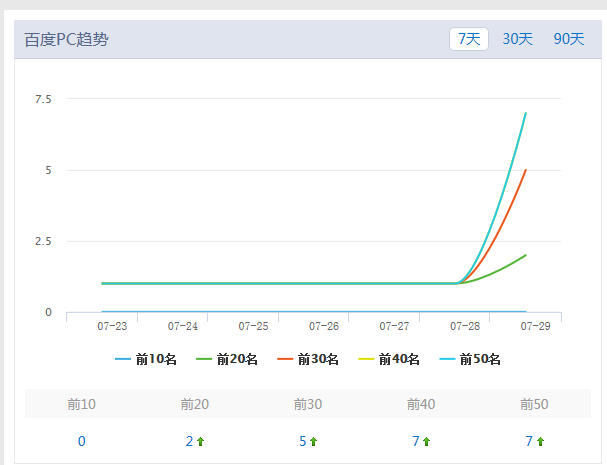Image resolution: width=607 pixels, height=465 pixels.
Task: Click the 07-28 x-axis date label
Action: (x=465, y=326)
